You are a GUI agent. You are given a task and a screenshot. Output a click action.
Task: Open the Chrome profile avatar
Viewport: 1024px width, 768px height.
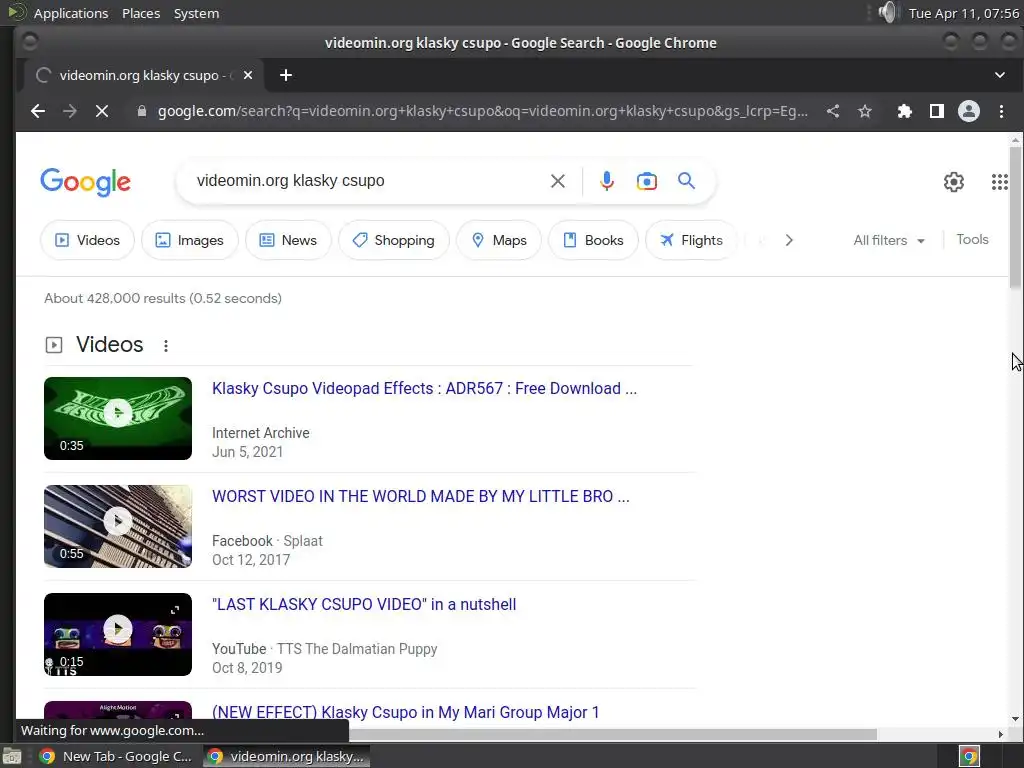968,112
